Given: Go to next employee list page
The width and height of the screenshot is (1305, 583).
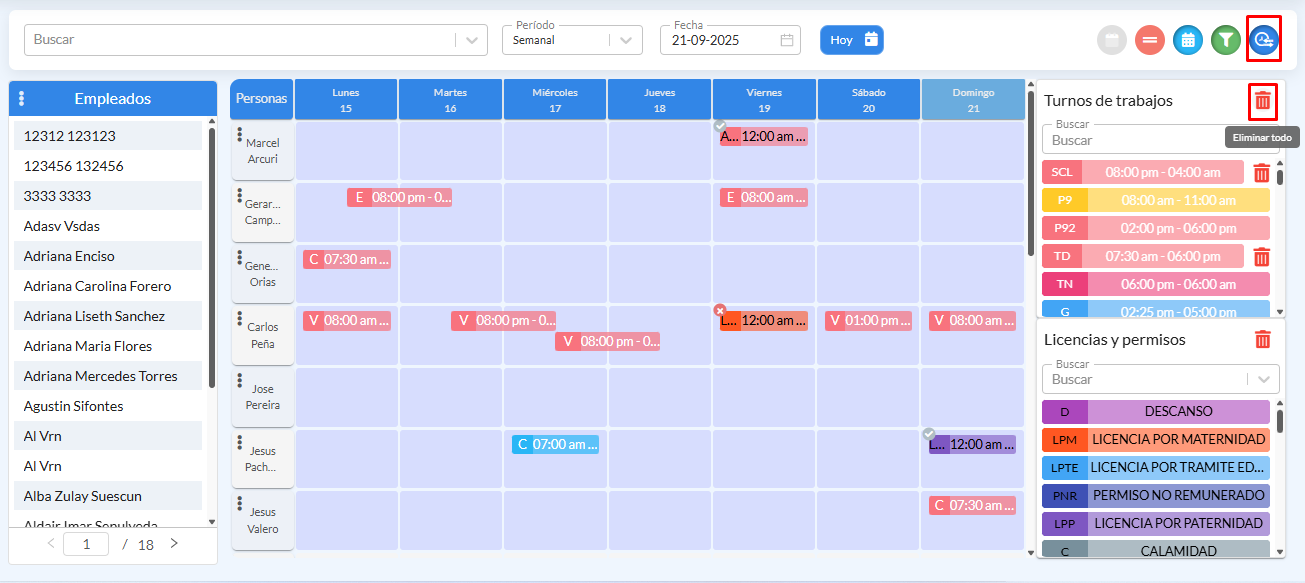Looking at the screenshot, I should pyautogui.click(x=174, y=544).
